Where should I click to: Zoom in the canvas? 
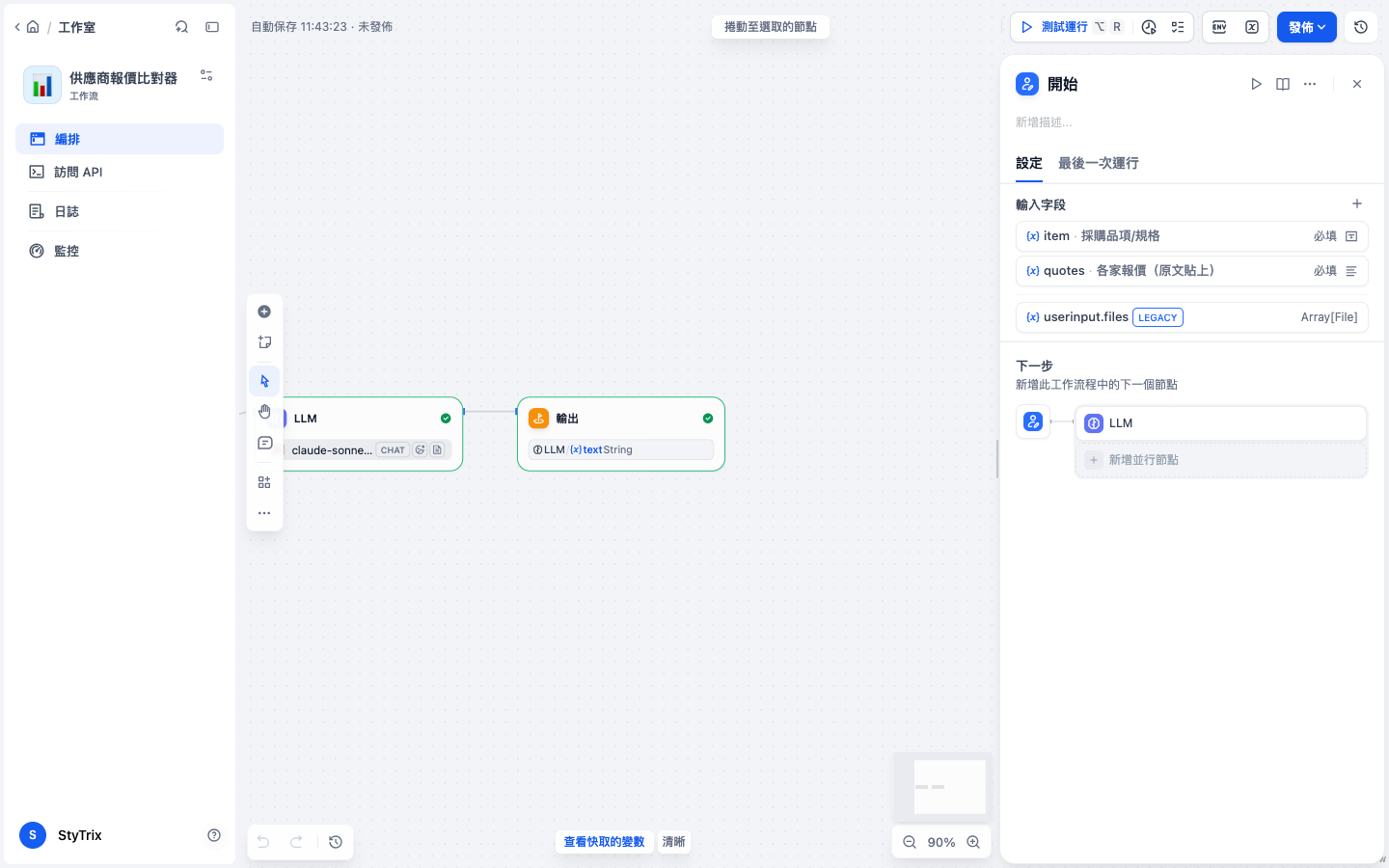(x=973, y=842)
